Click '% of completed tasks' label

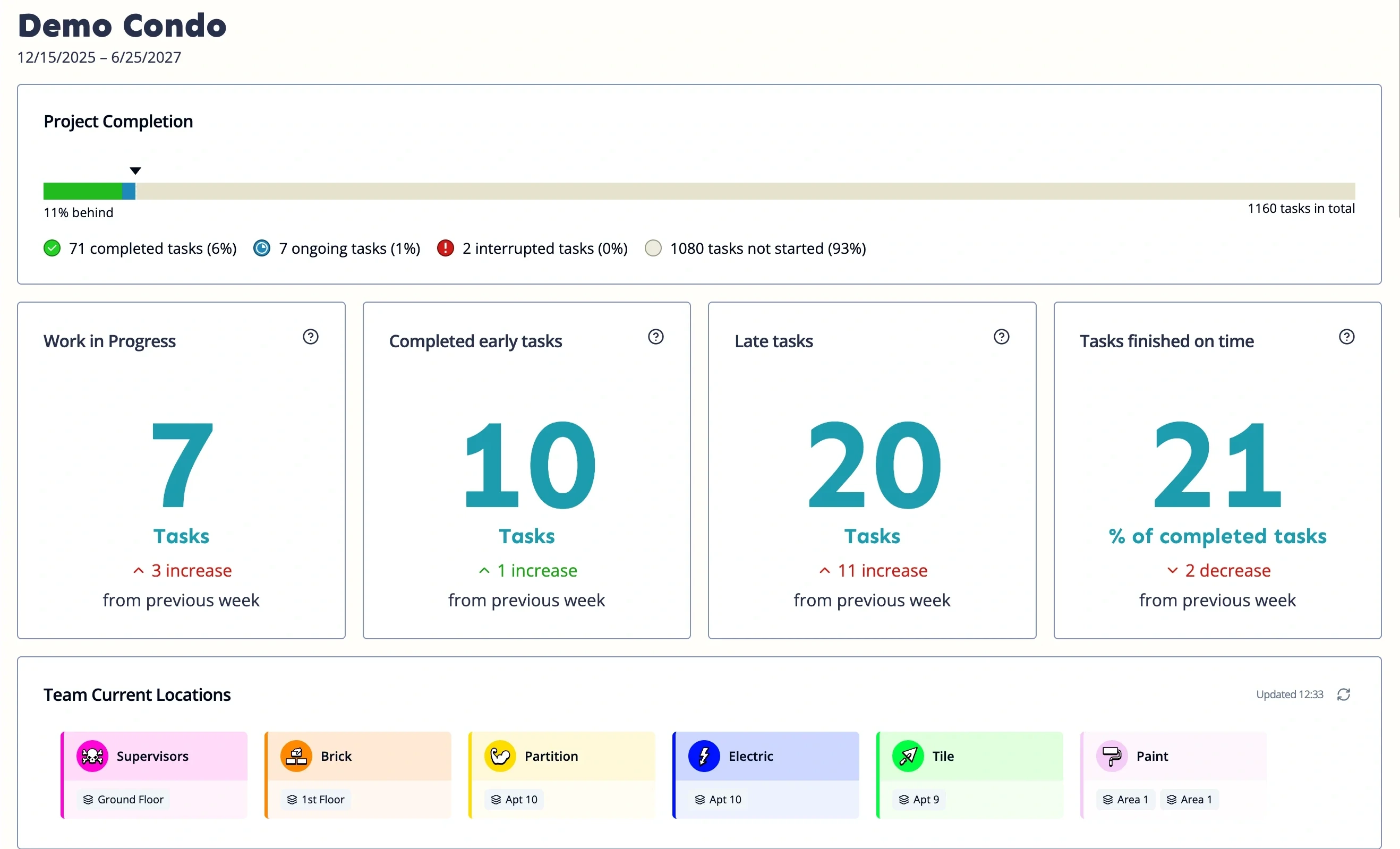pos(1218,536)
